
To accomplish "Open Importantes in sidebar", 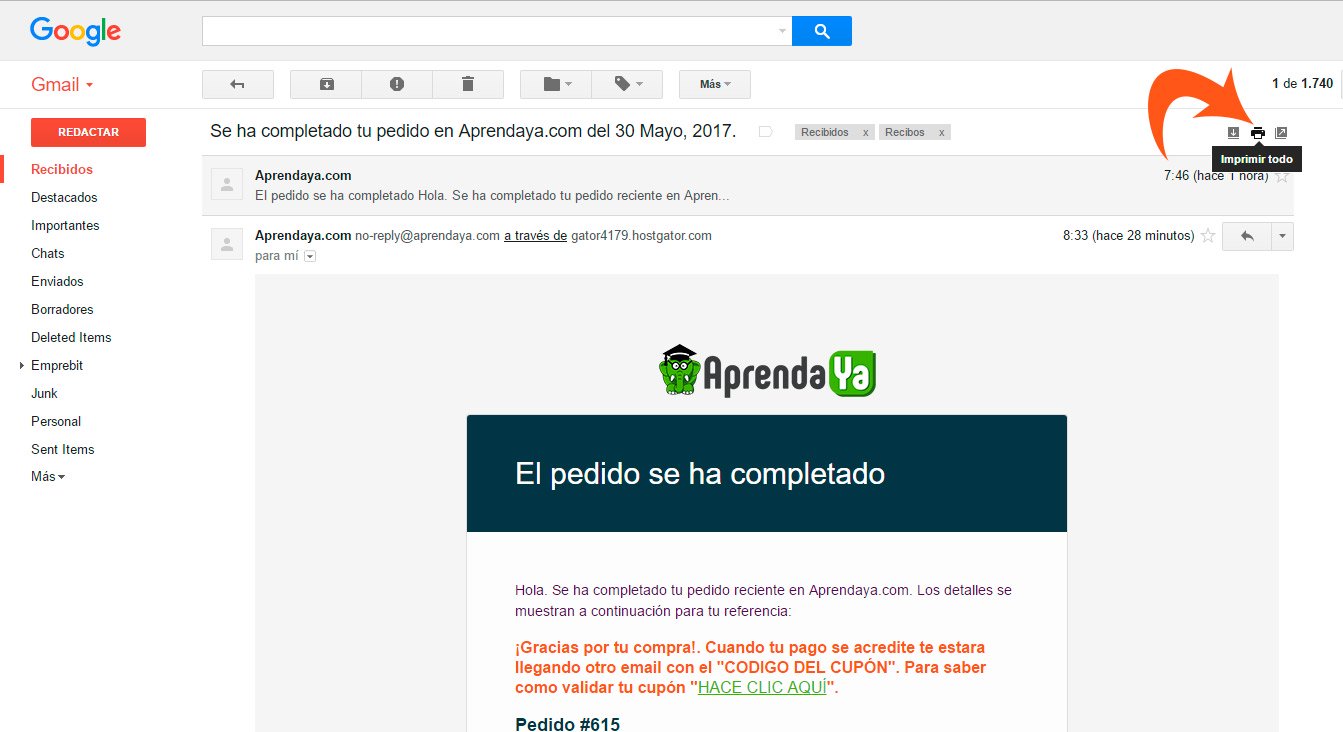I will point(65,225).
